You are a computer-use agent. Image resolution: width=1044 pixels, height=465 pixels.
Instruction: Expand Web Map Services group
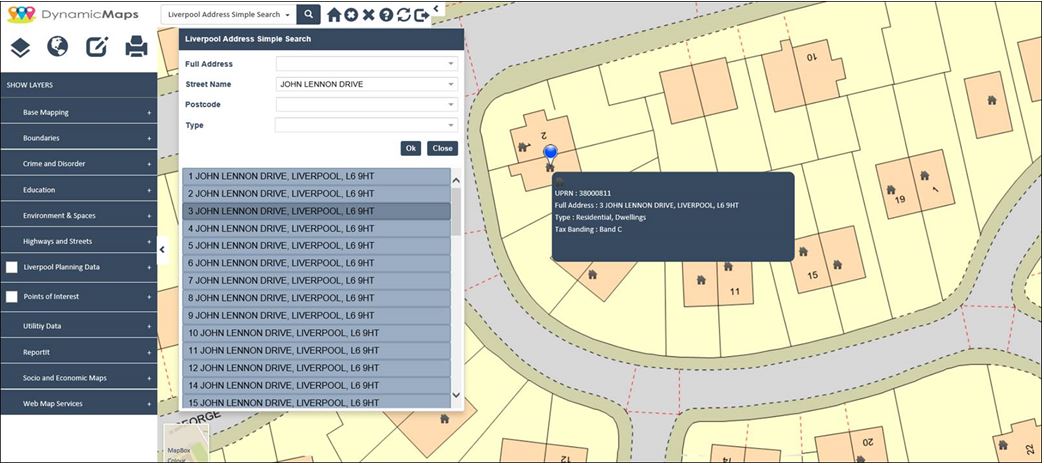[x=79, y=404]
